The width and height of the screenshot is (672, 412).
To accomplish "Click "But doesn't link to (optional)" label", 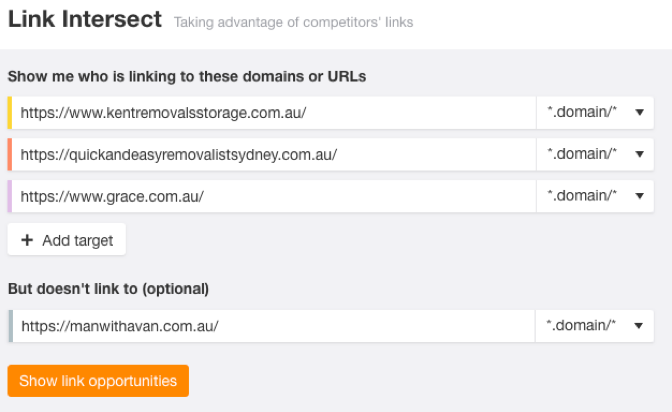I will (x=108, y=289).
